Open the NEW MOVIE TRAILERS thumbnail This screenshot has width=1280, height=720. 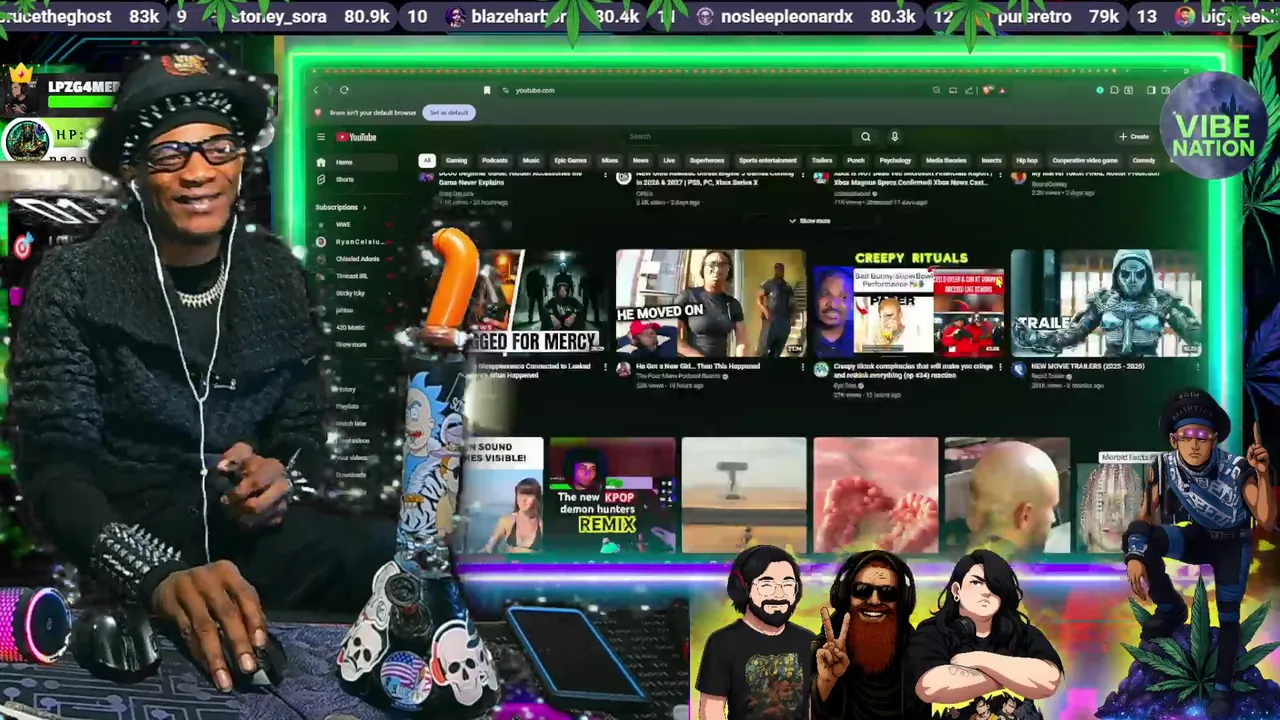point(1106,303)
